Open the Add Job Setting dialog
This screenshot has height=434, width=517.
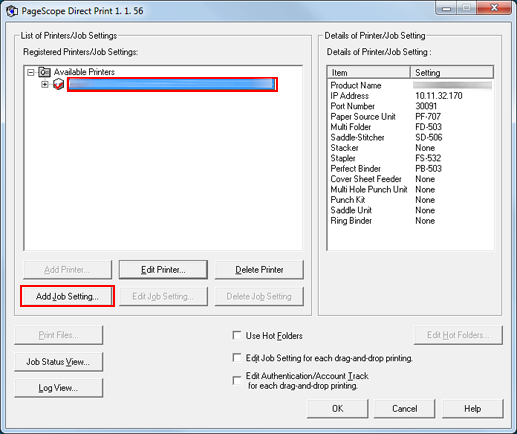click(67, 296)
